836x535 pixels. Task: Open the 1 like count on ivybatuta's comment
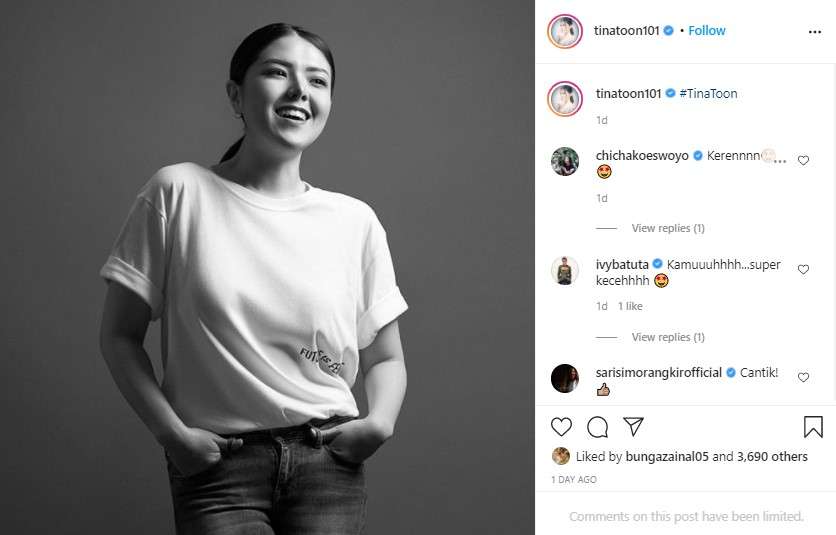(x=630, y=306)
